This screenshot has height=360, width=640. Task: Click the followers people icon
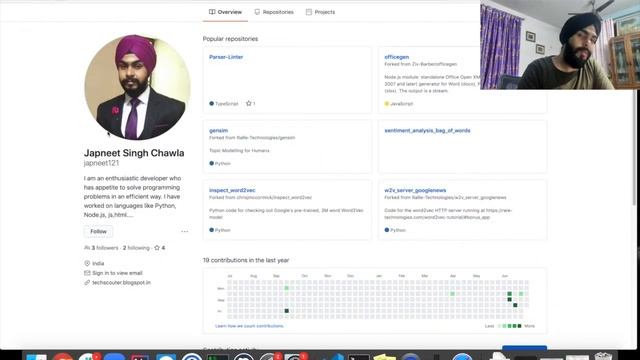(87, 248)
